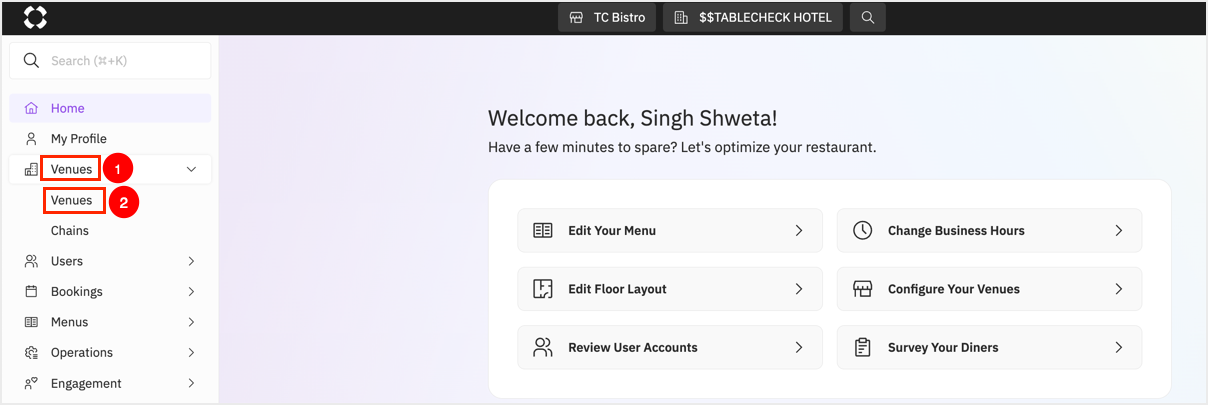Open the search magnifier in the top bar
Screen dimensions: 1208x405
868,18
